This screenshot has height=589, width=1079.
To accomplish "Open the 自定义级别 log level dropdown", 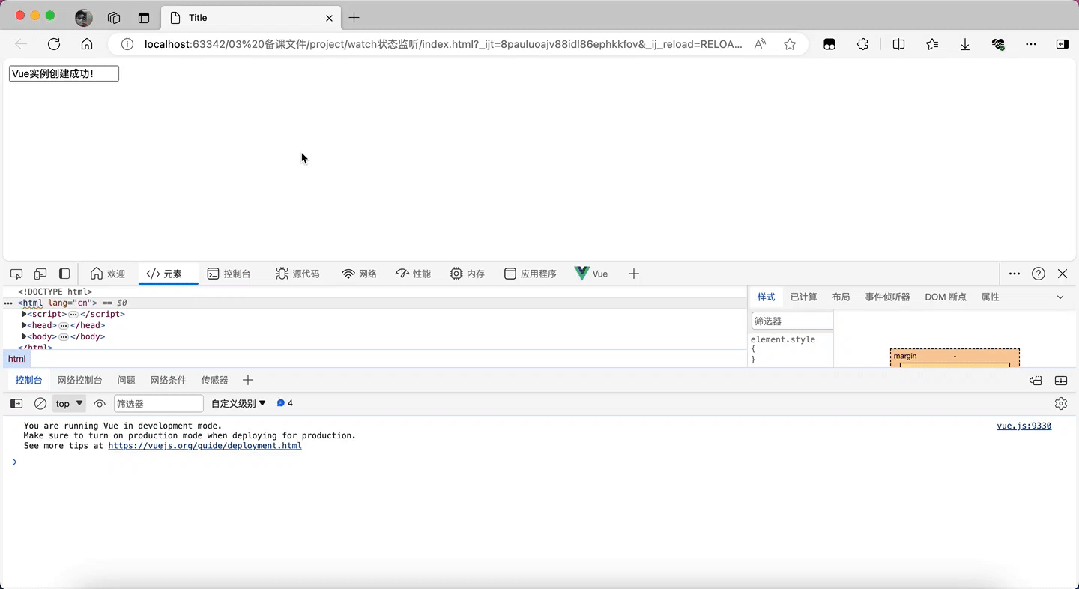I will [238, 403].
